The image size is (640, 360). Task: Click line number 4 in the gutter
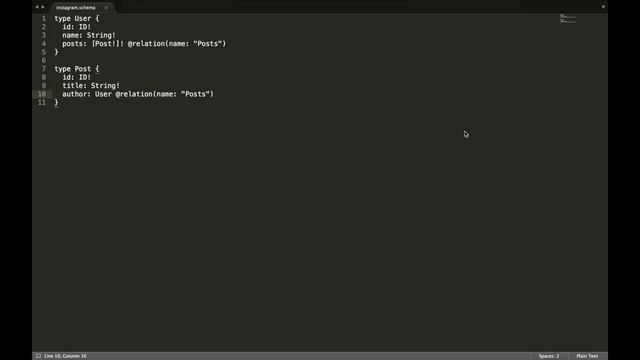[x=44, y=44]
